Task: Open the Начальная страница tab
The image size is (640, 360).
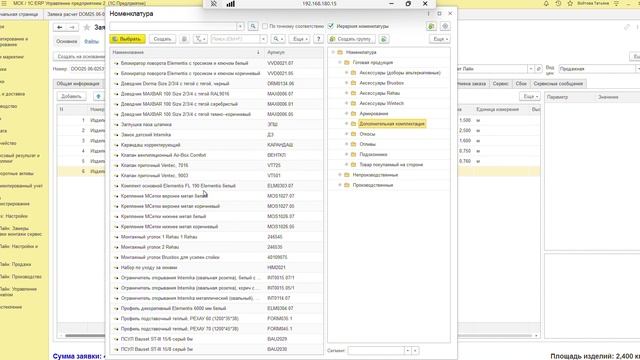Action: pyautogui.click(x=20, y=14)
